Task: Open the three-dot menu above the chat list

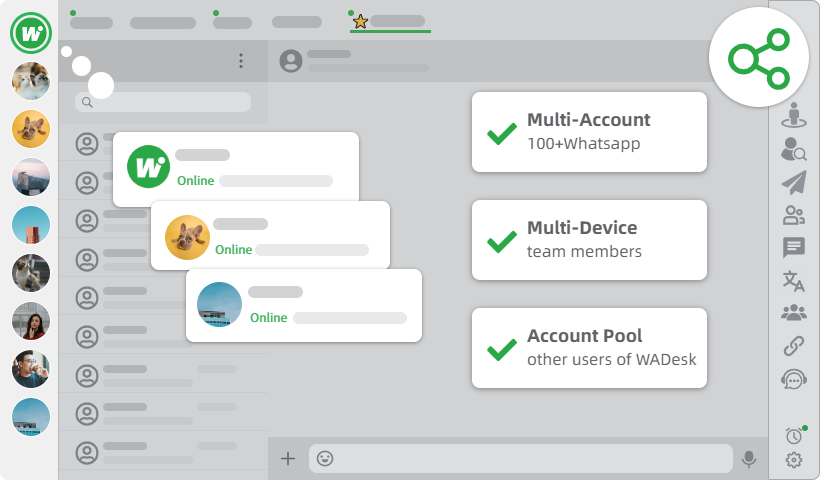Action: pos(241,61)
